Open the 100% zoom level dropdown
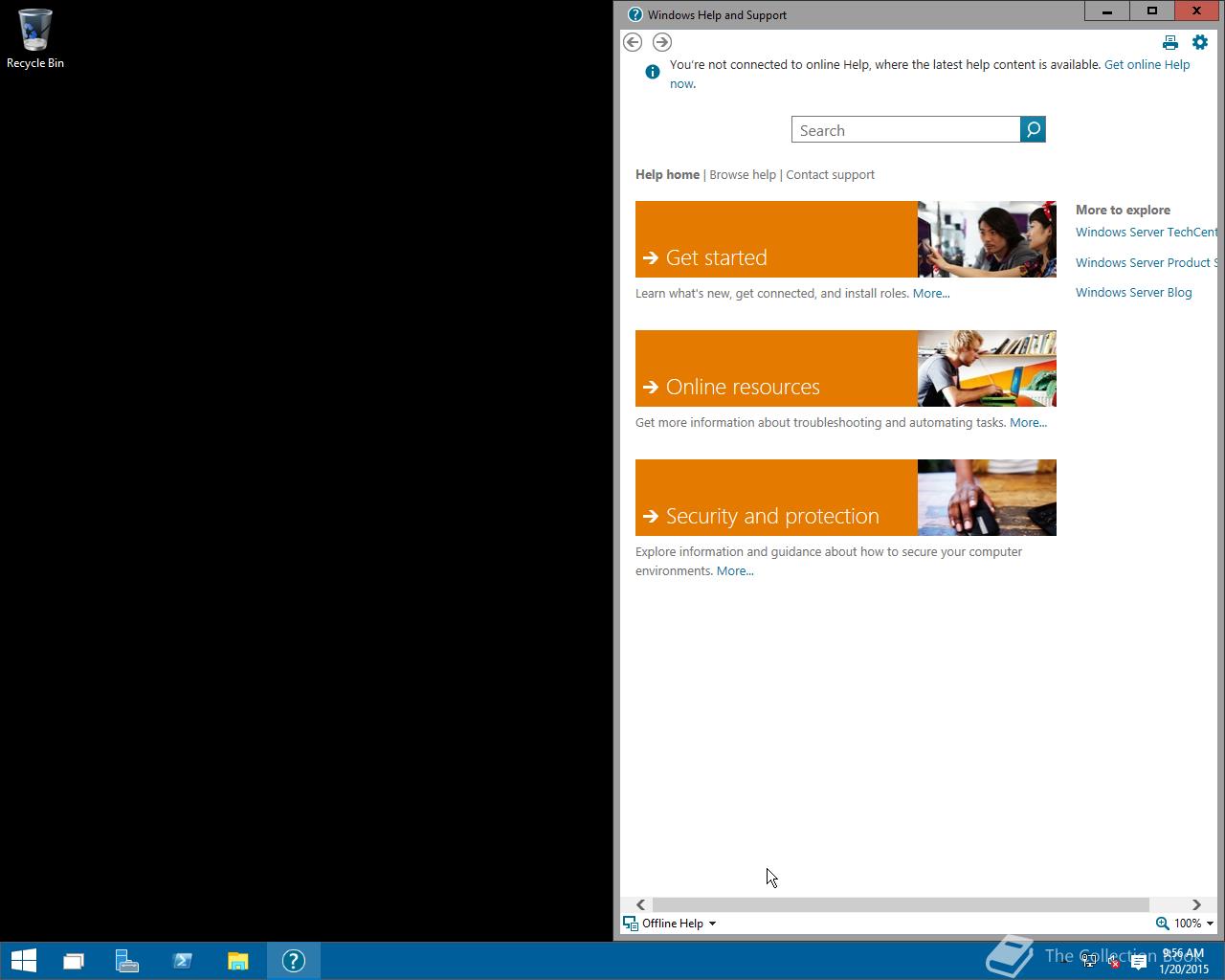Viewport: 1225px width, 980px height. (x=1193, y=924)
